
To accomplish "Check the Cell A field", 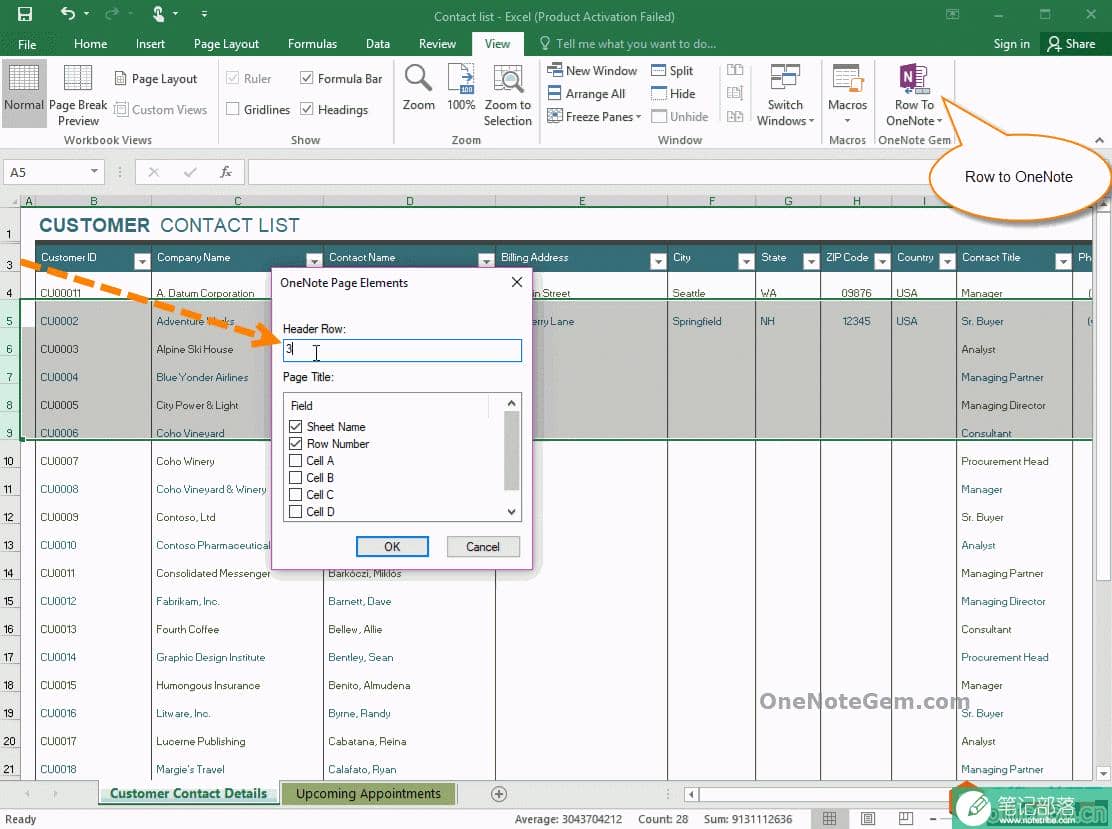I will coord(296,460).
